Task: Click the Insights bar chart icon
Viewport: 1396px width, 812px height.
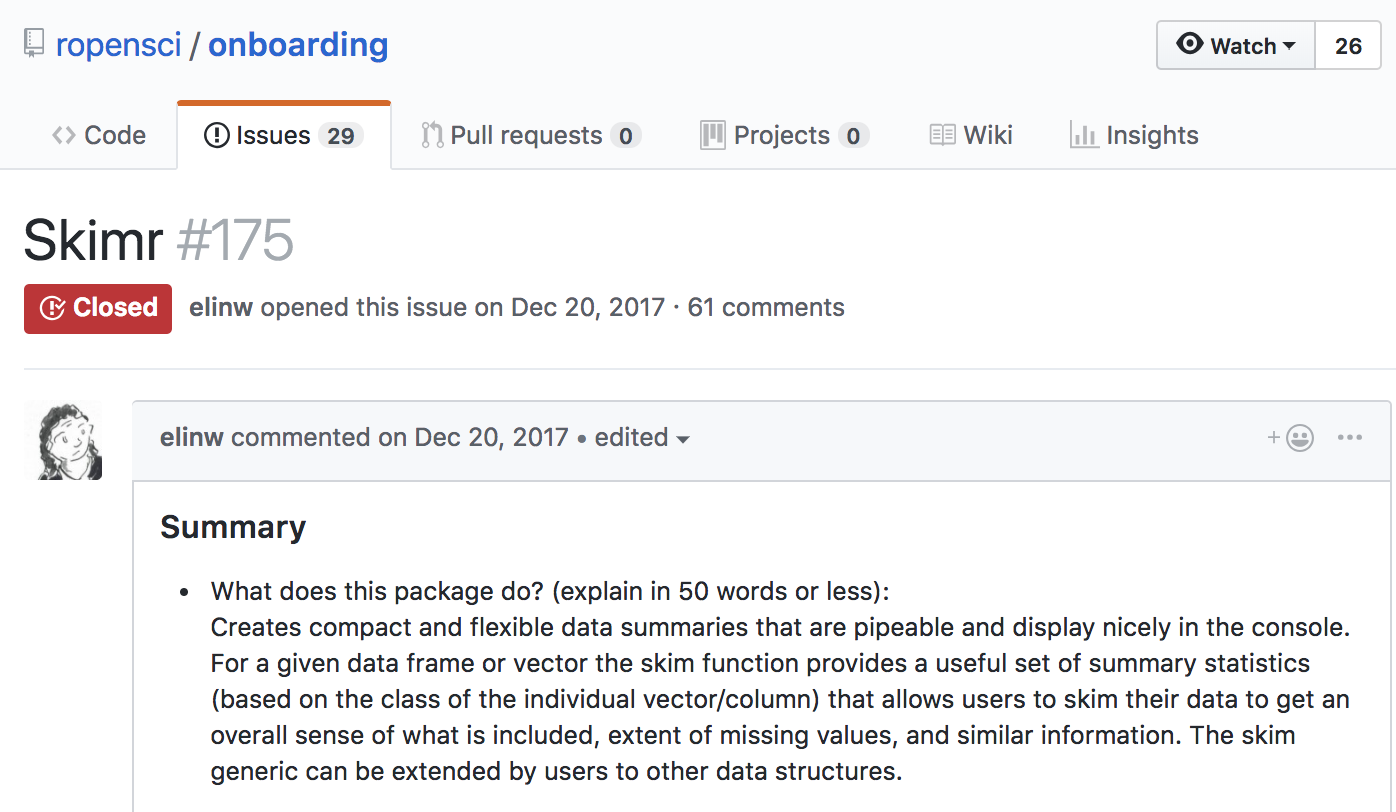Action: (x=1084, y=135)
